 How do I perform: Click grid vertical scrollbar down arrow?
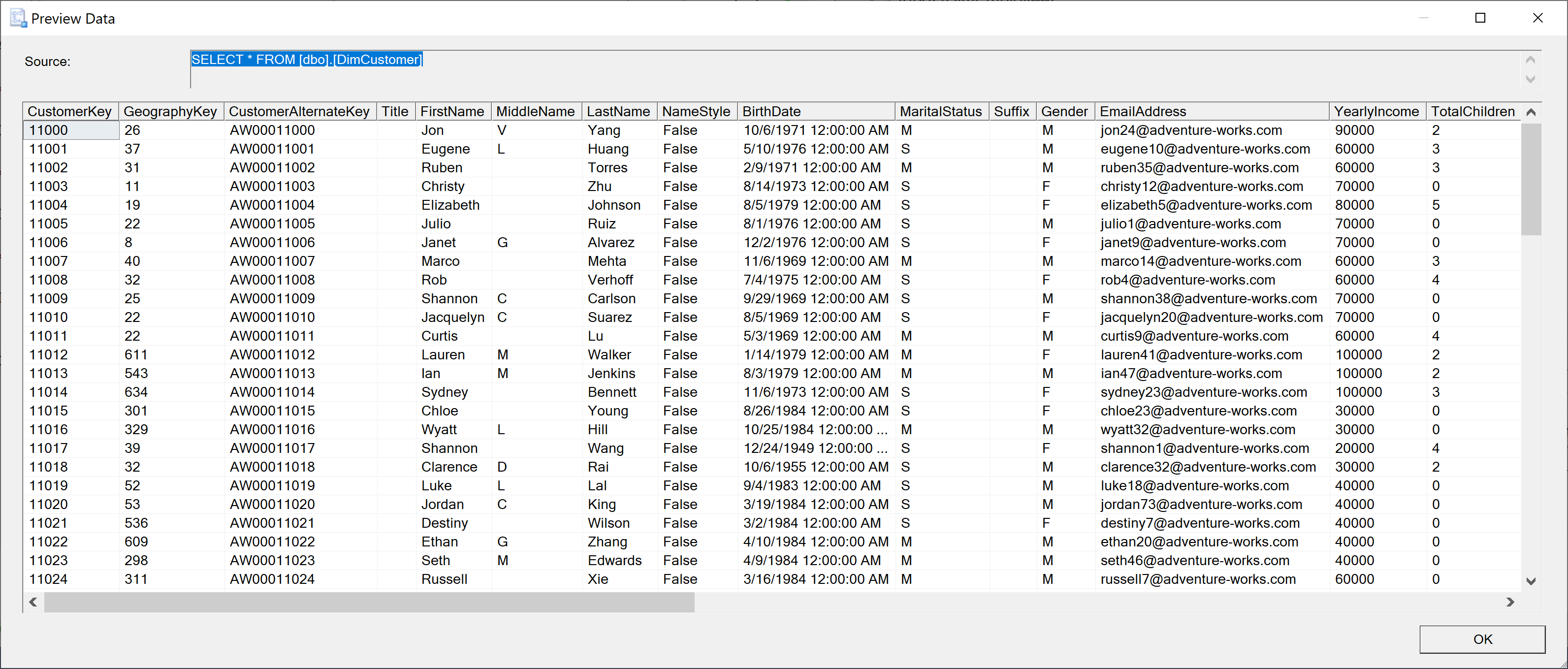click(1531, 581)
